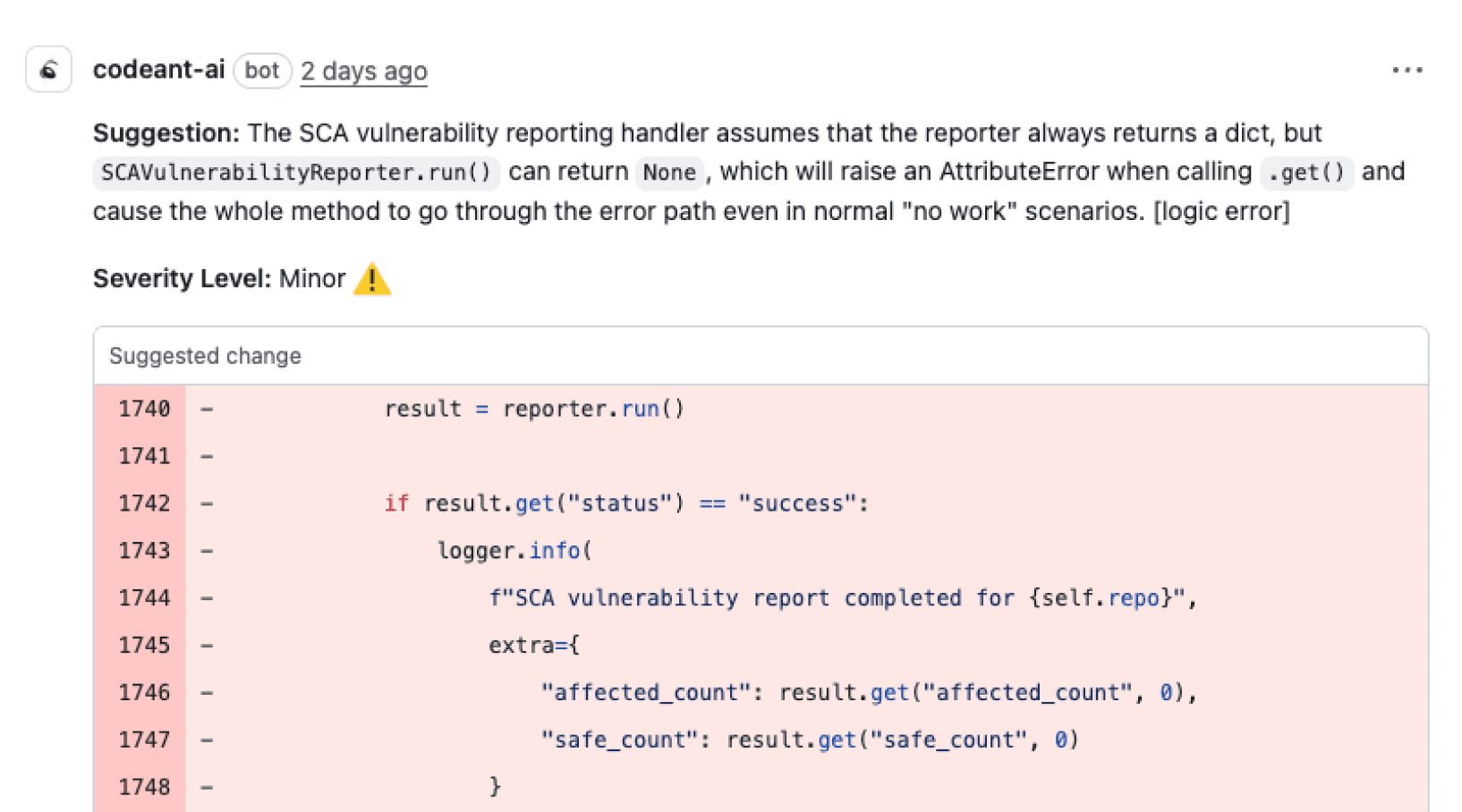Click the info reference on line 1743
The height and width of the screenshot is (812, 1462).
coord(555,550)
